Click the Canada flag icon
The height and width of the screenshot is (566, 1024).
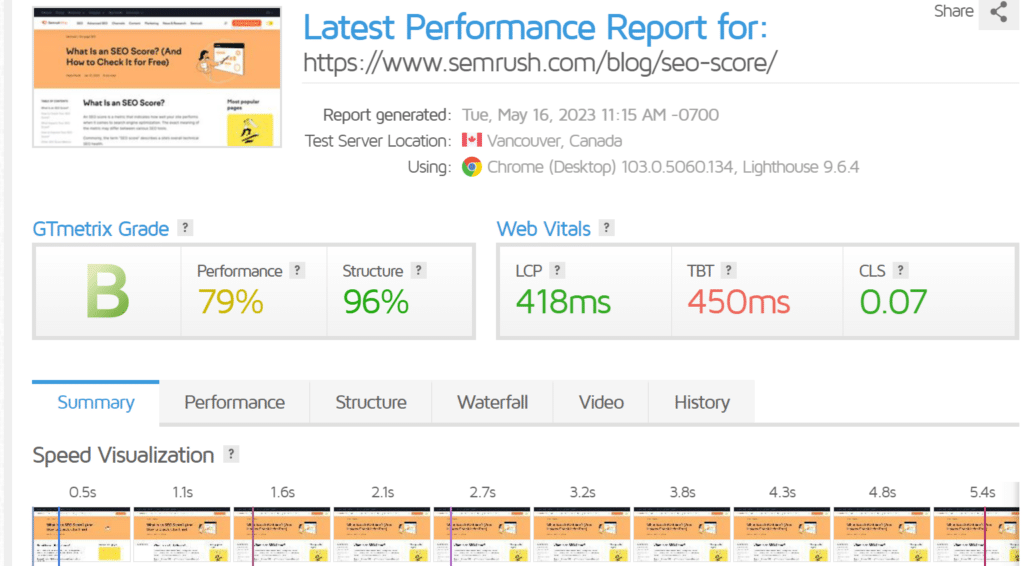[472, 140]
